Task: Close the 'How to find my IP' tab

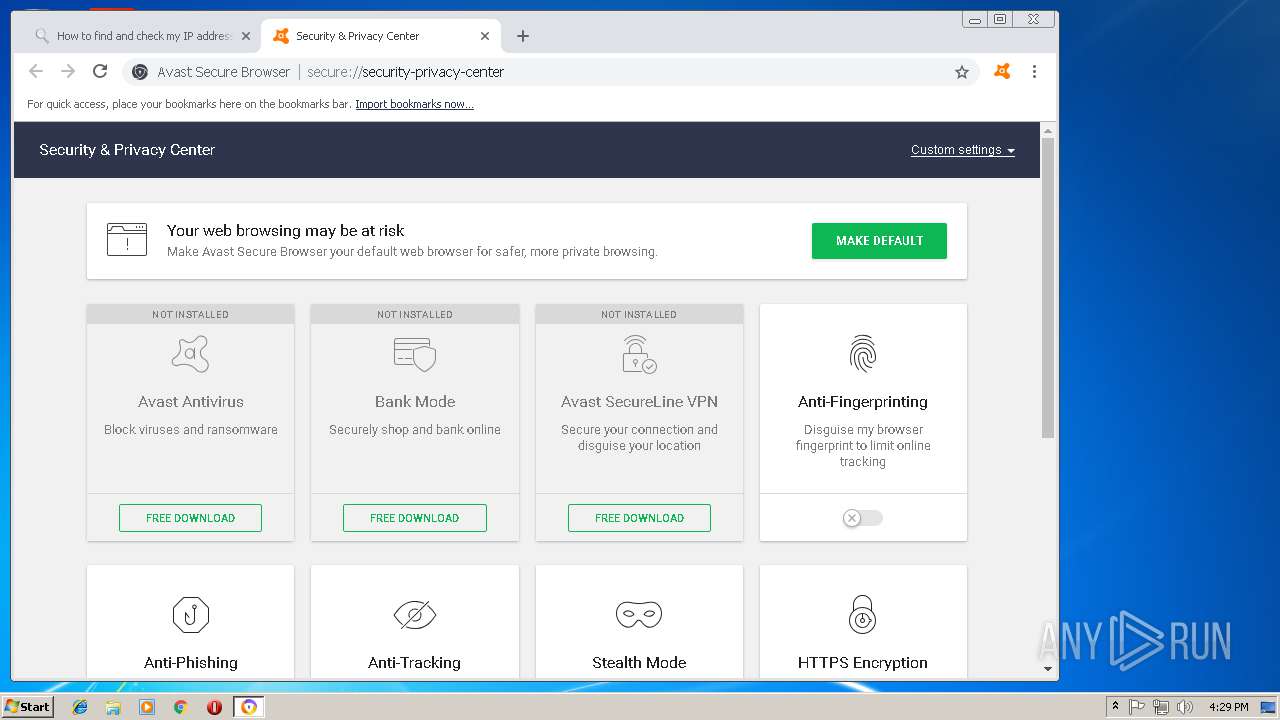Action: point(246,36)
